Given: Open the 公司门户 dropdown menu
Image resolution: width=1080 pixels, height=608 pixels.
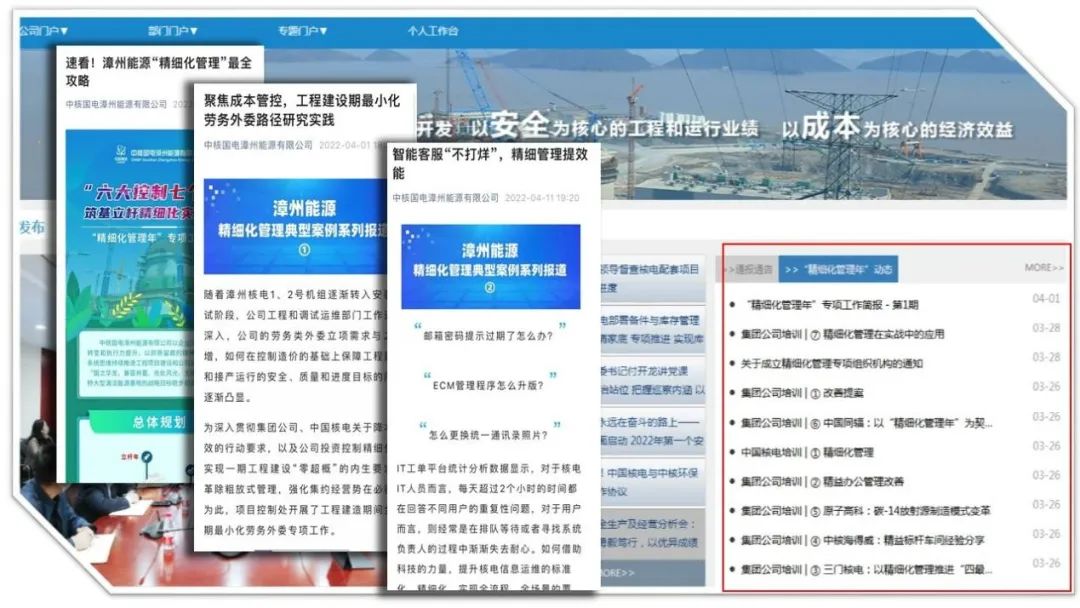Looking at the screenshot, I should tap(44, 31).
